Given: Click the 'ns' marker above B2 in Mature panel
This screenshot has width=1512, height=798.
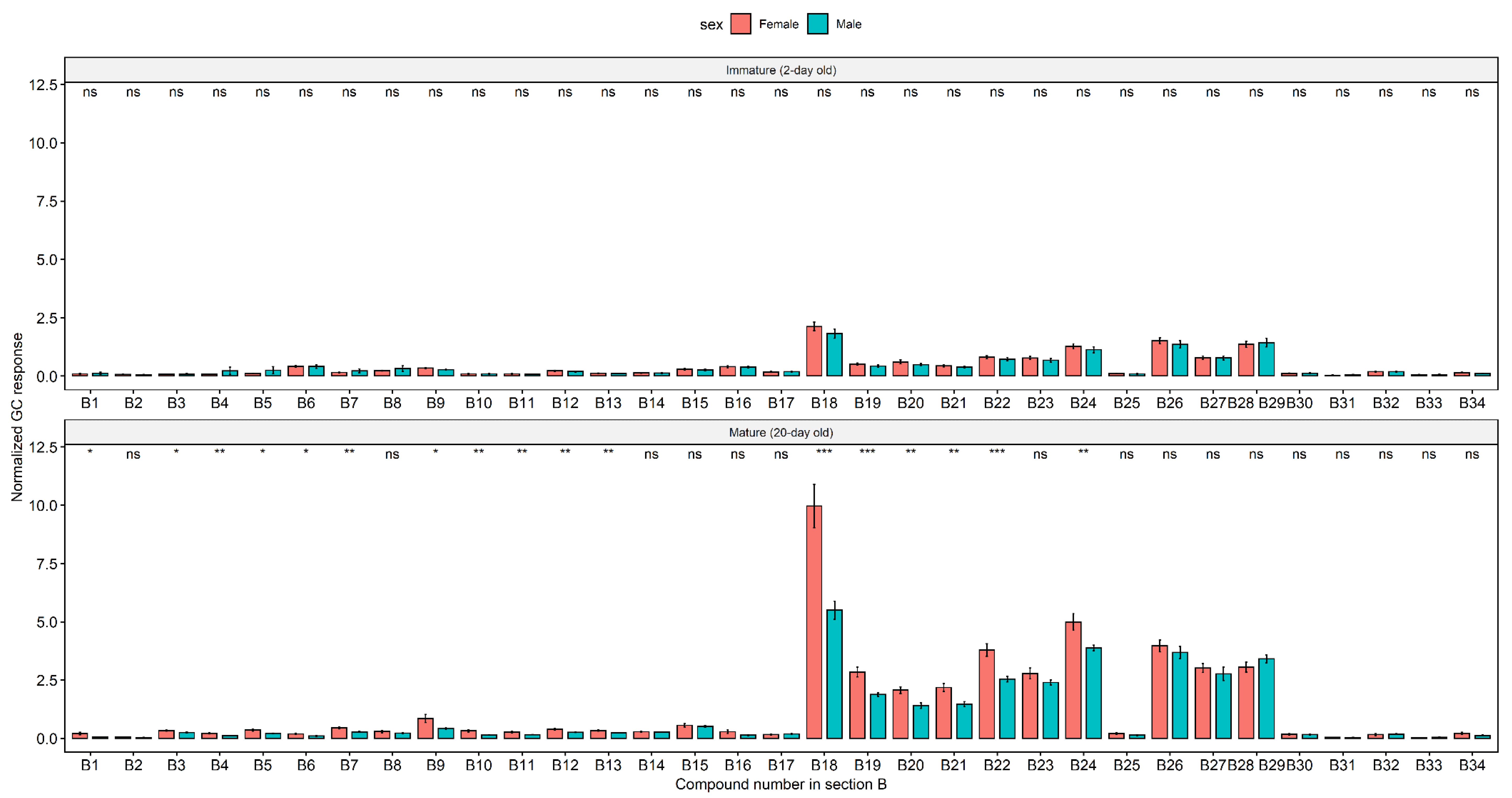Looking at the screenshot, I should click(x=133, y=454).
